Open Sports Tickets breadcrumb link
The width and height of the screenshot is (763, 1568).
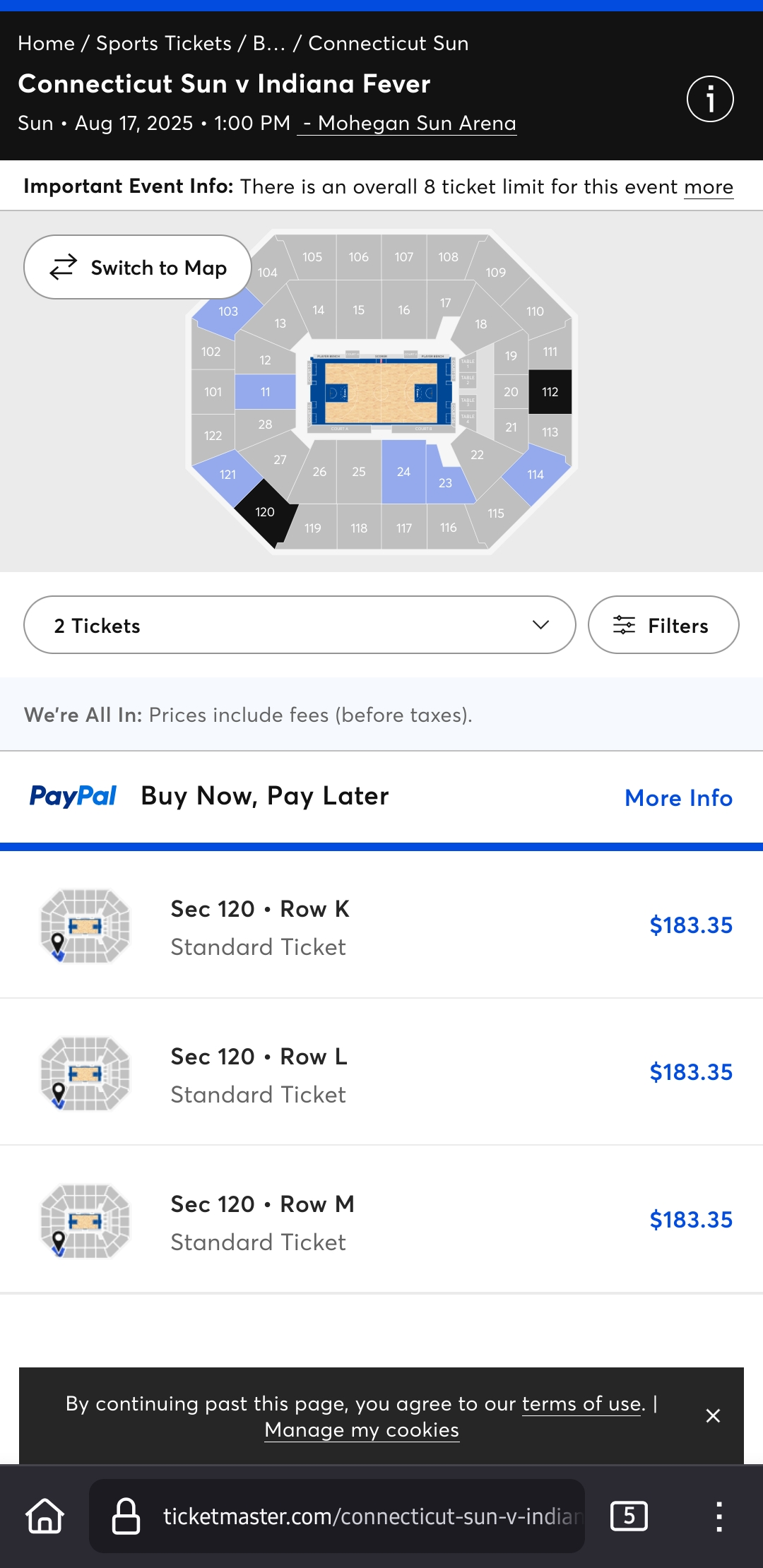[x=164, y=43]
